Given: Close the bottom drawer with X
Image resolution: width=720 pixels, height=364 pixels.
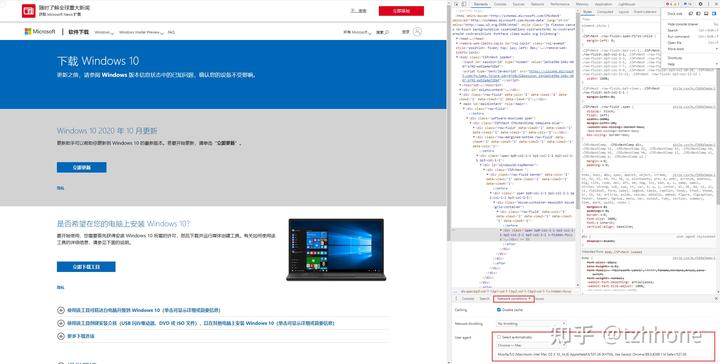Looking at the screenshot, I should [716, 299].
